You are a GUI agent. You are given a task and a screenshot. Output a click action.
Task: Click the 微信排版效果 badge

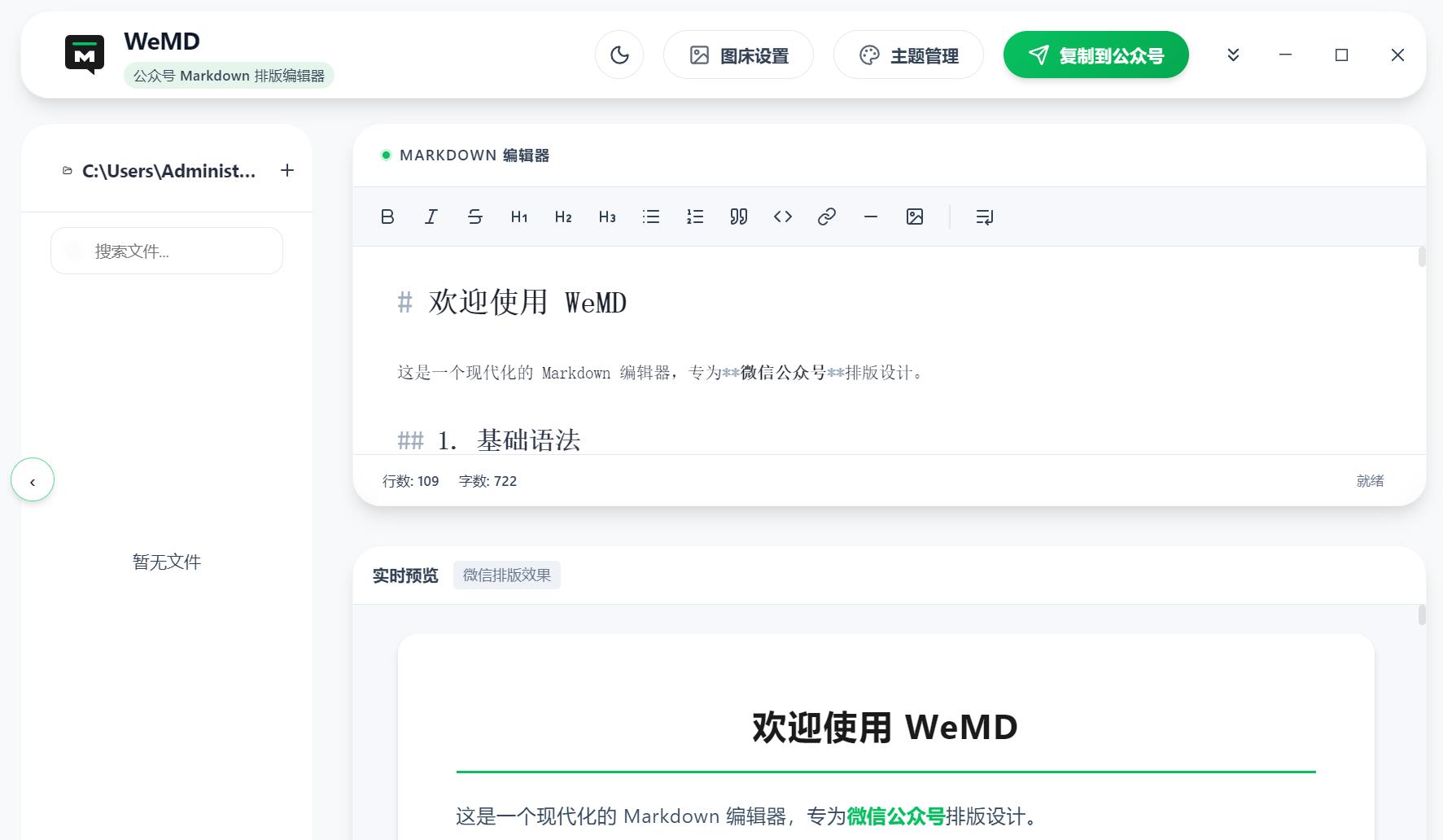click(x=507, y=575)
